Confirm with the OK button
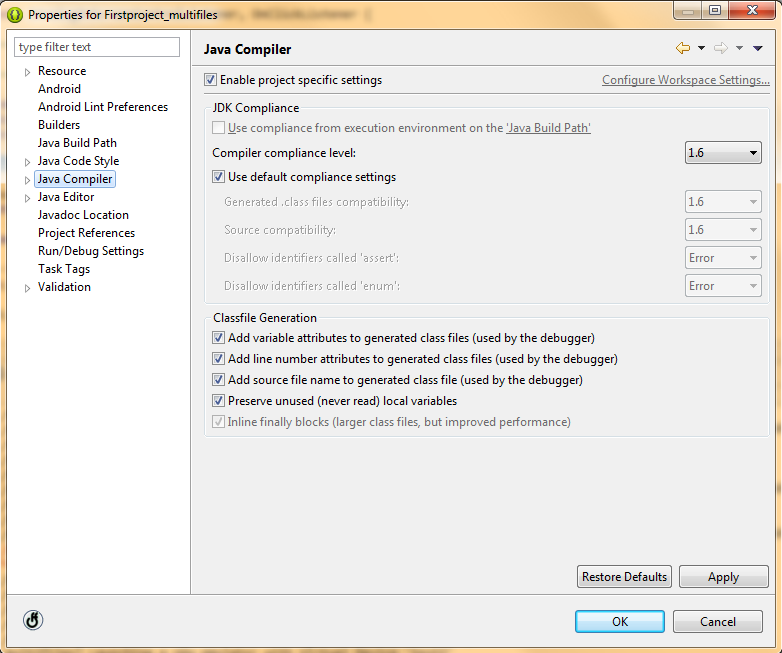This screenshot has height=653, width=782. 620,622
